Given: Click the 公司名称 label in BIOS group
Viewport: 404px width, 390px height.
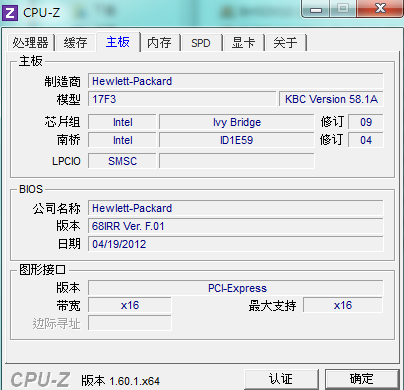Looking at the screenshot, I should click(57, 208).
